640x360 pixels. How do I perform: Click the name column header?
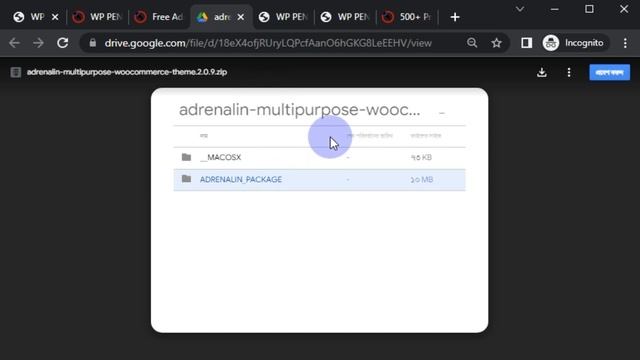[204, 136]
